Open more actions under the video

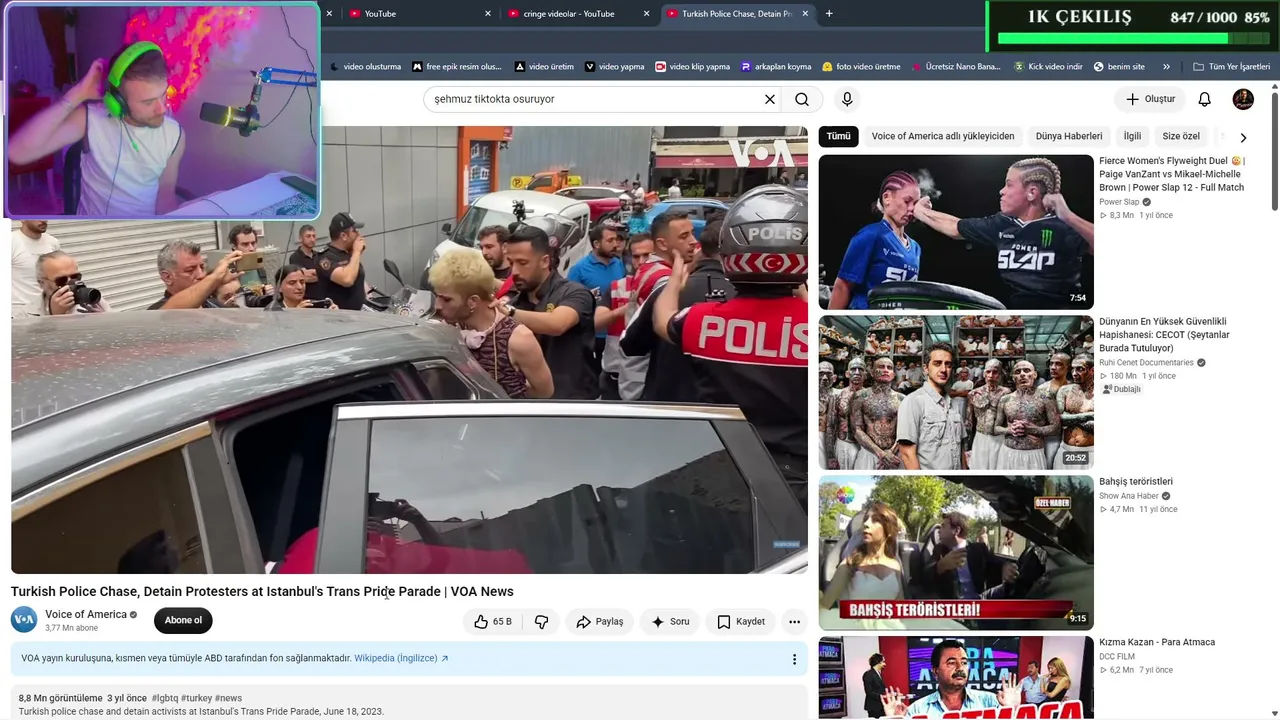794,621
